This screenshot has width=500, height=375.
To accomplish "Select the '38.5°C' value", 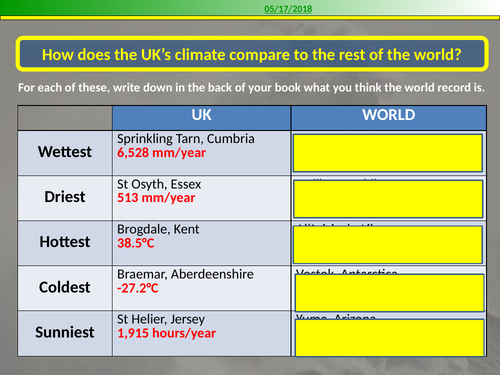I will (136, 243).
